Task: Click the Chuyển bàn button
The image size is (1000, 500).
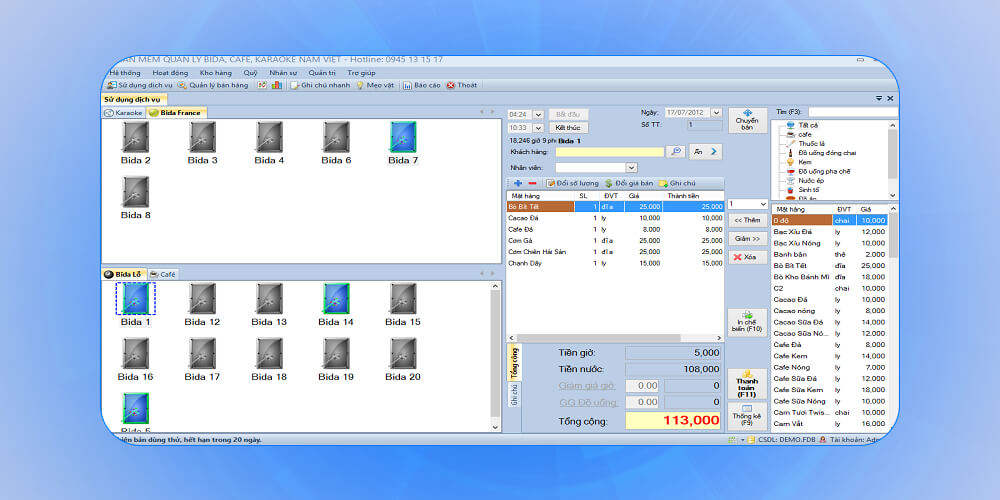Action: [x=747, y=120]
